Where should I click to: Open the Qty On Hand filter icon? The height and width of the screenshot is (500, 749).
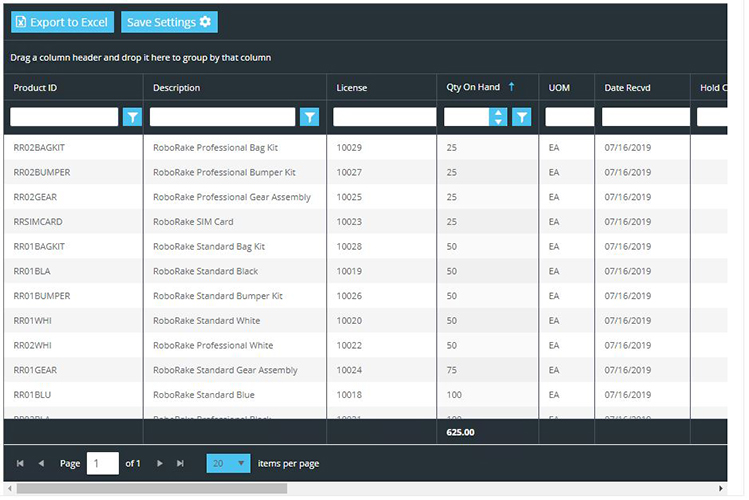pos(522,117)
